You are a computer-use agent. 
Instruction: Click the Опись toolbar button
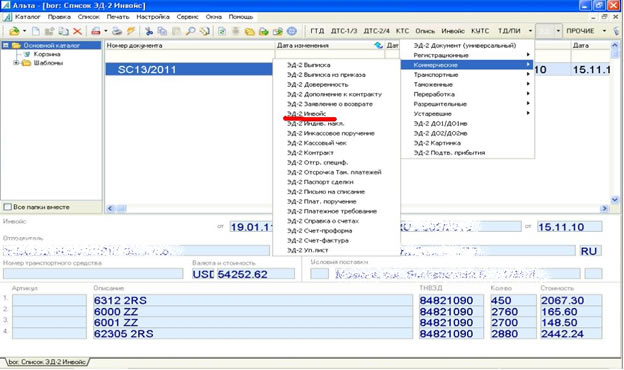425,31
